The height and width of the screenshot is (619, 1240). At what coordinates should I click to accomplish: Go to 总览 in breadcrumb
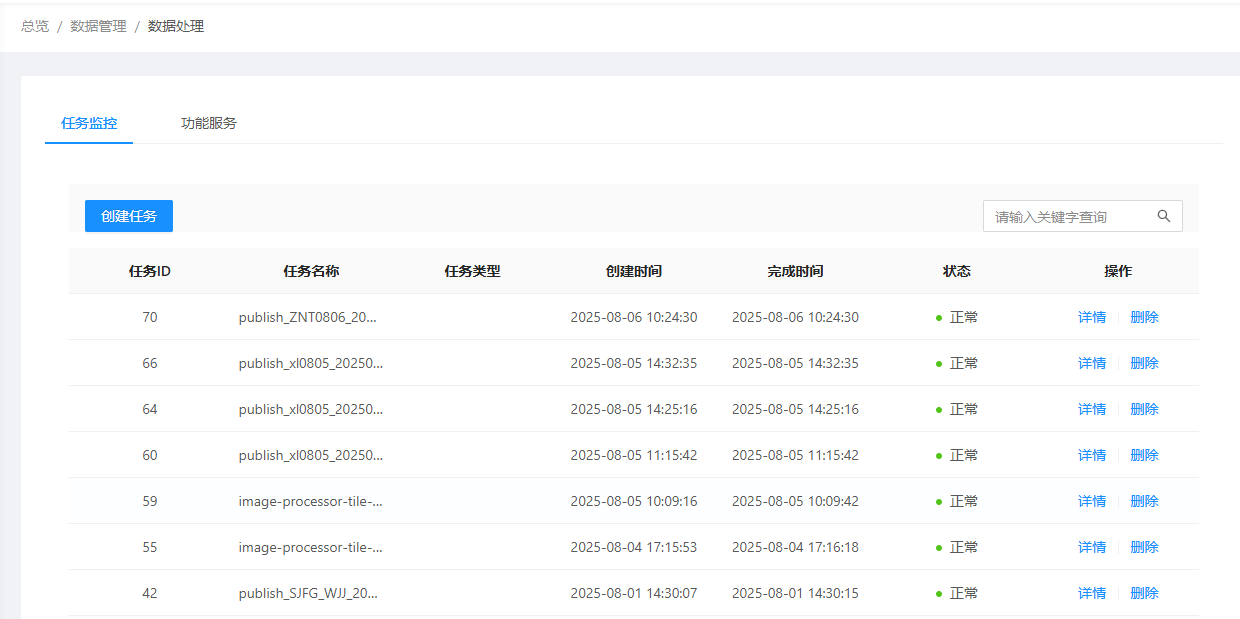(x=35, y=26)
